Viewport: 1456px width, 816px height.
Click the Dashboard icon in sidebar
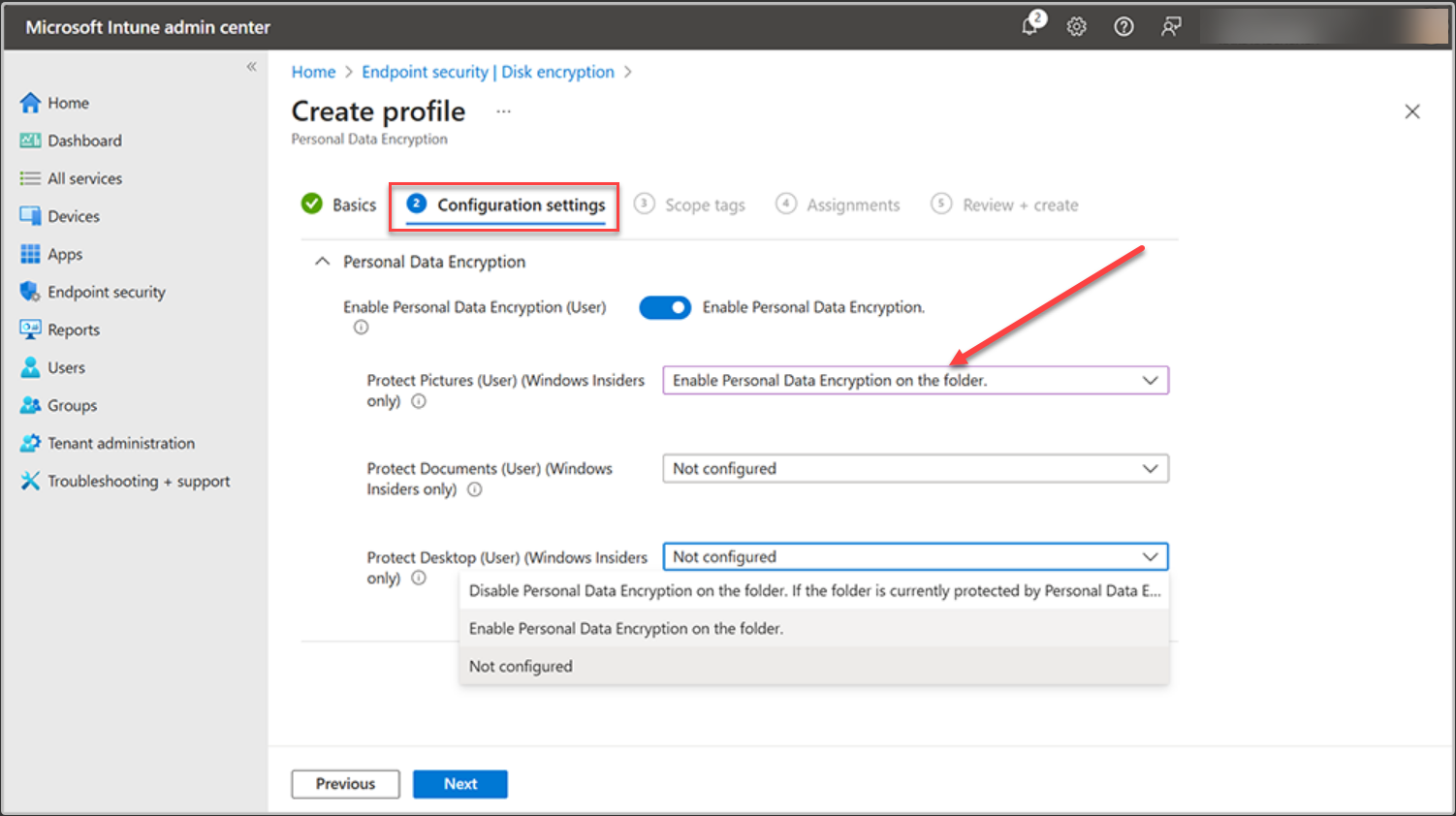click(x=30, y=141)
